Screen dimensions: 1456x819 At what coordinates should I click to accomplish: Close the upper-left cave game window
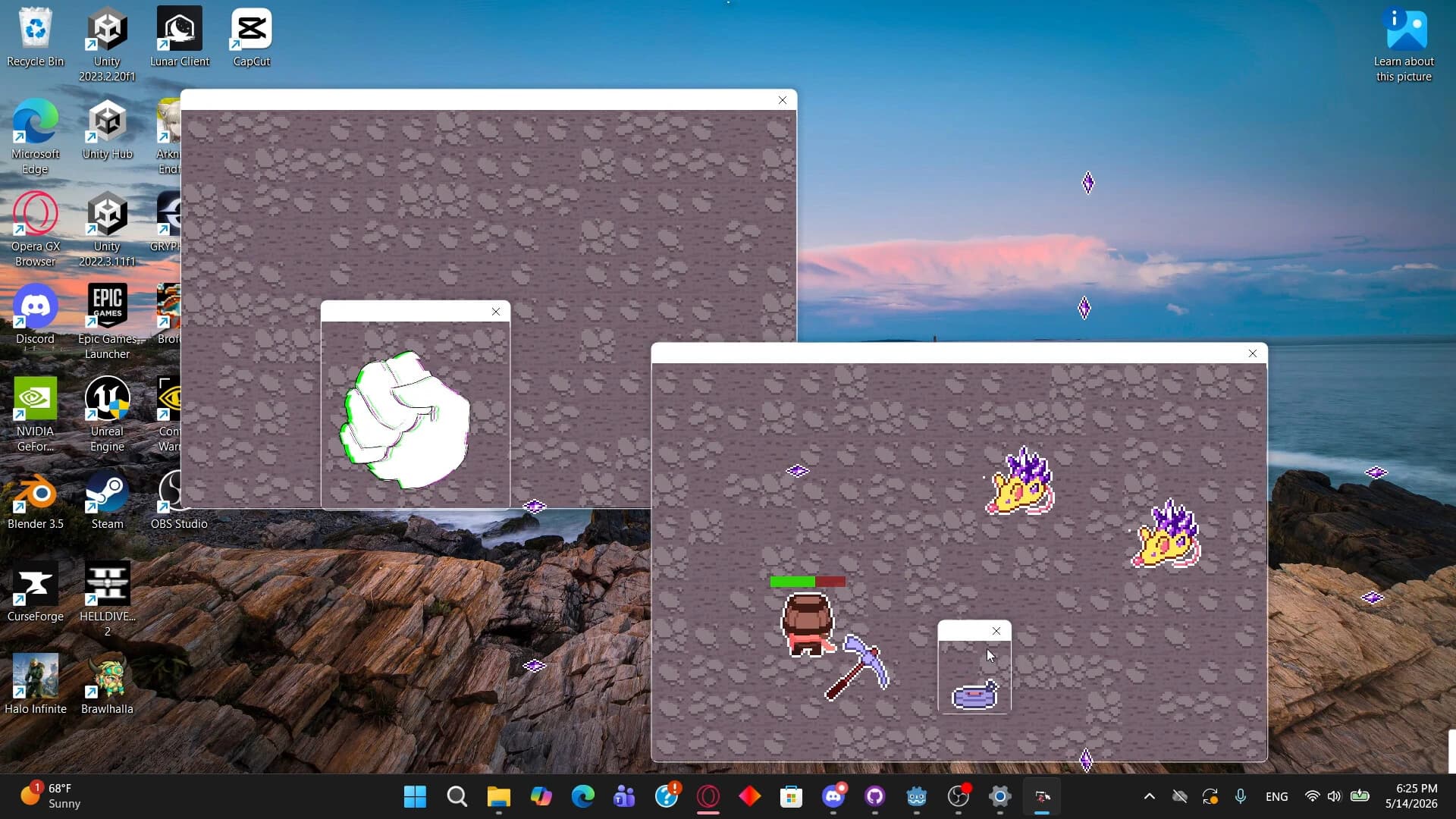click(783, 100)
